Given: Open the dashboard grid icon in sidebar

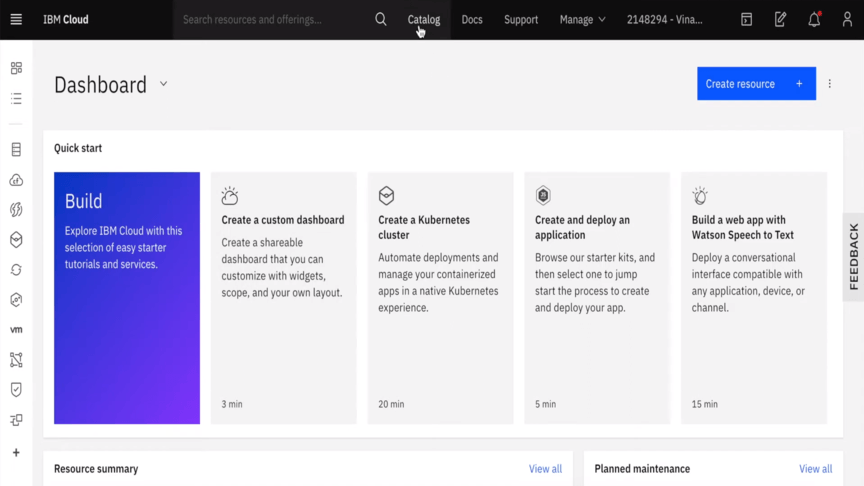Looking at the screenshot, I should [x=16, y=68].
